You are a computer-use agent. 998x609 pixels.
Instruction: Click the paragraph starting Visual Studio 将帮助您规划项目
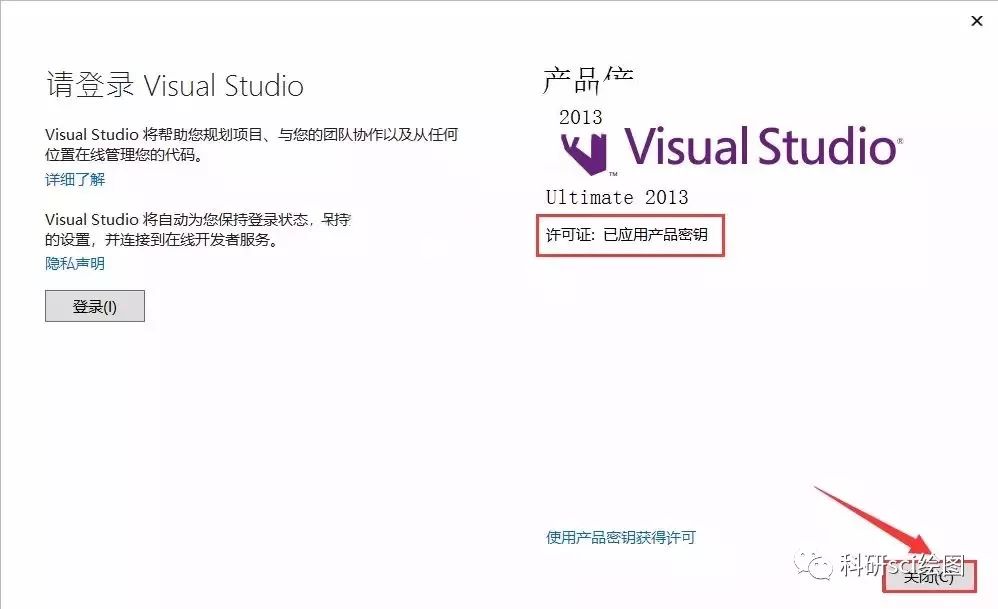(x=251, y=144)
